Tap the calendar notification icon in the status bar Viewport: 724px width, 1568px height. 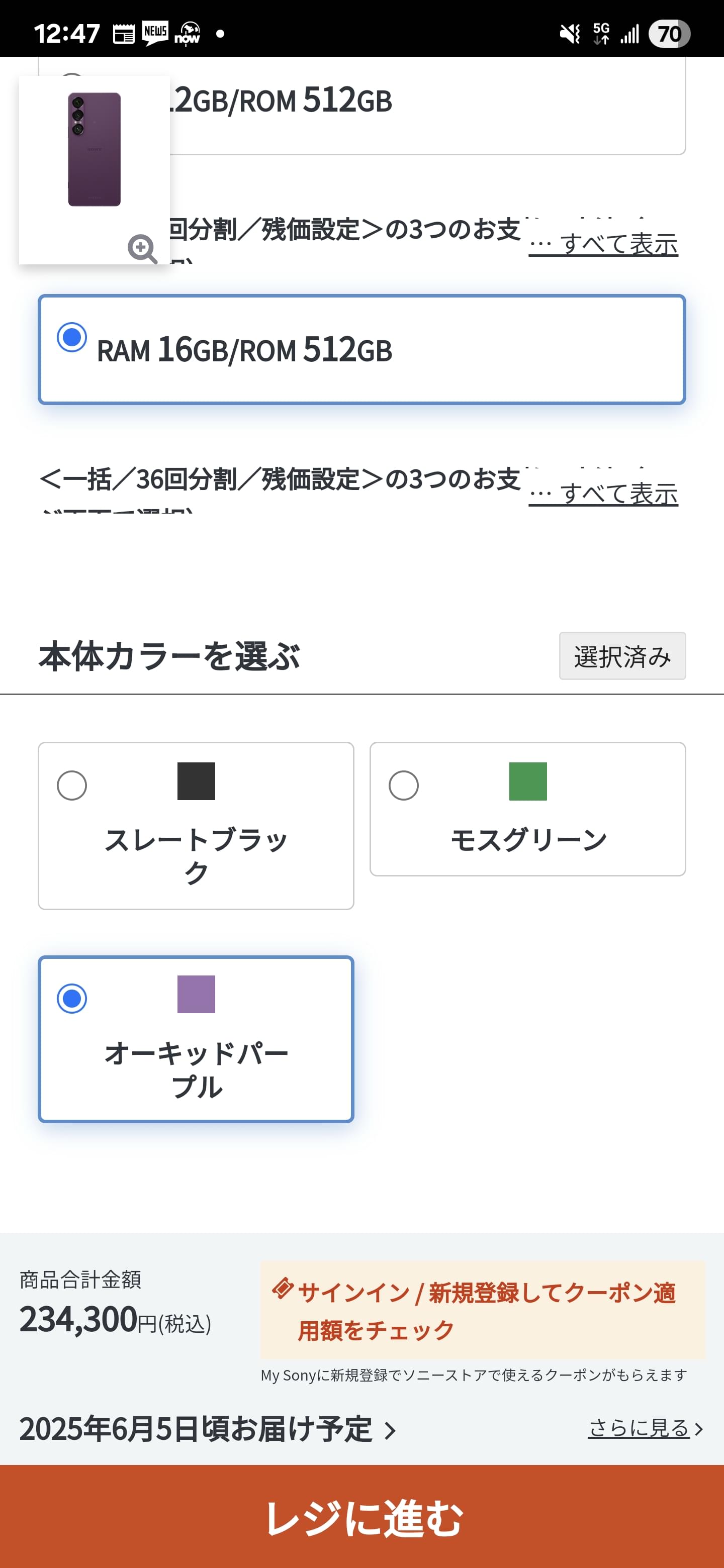124,34
